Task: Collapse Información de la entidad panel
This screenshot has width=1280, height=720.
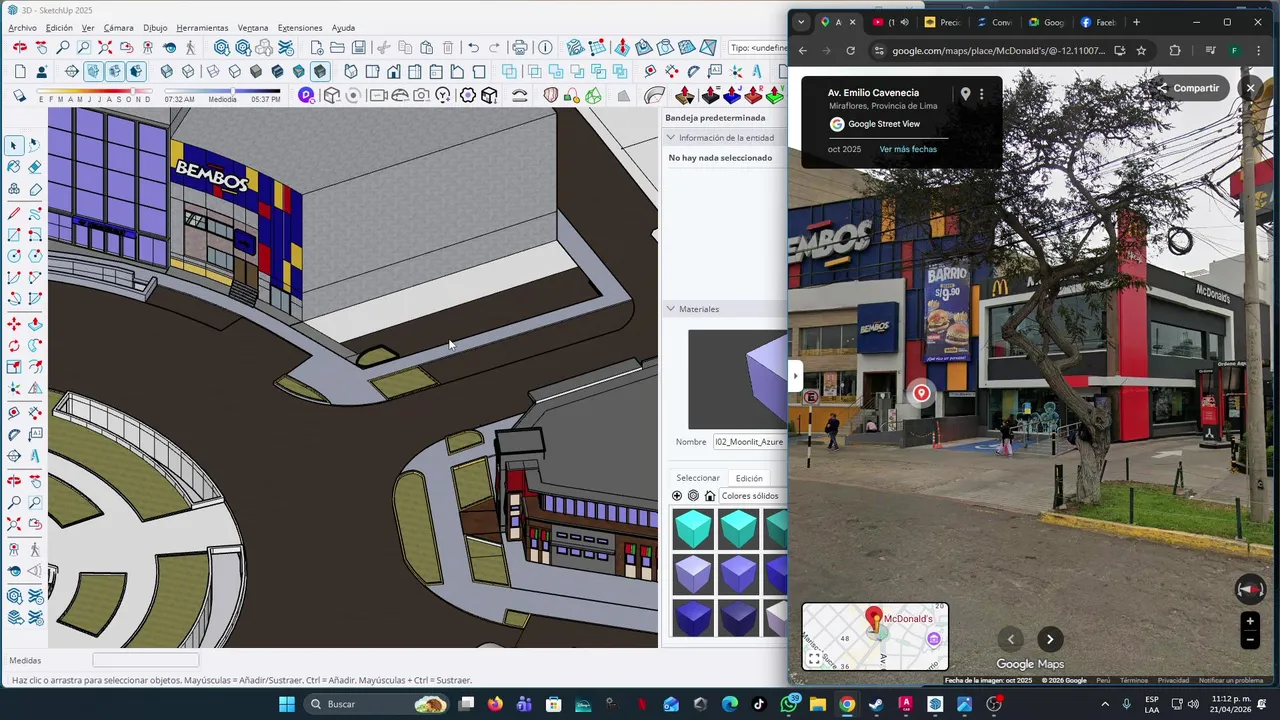Action: coord(671,138)
